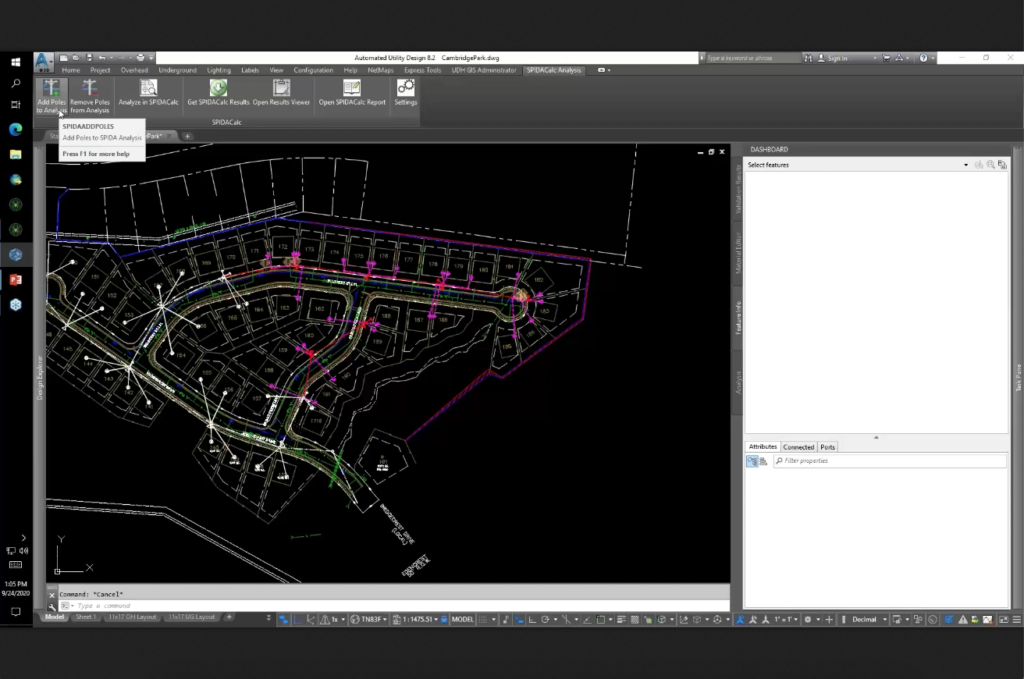Viewport: 1024px width, 679px height.
Task: Open Design Explorer side palette
Action: (40, 377)
